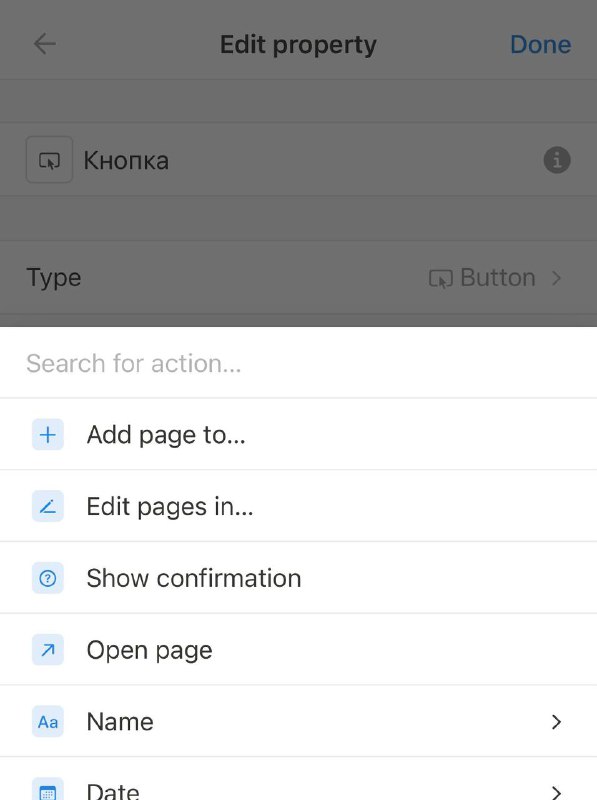Focus the Search for action field

pyautogui.click(x=298, y=363)
